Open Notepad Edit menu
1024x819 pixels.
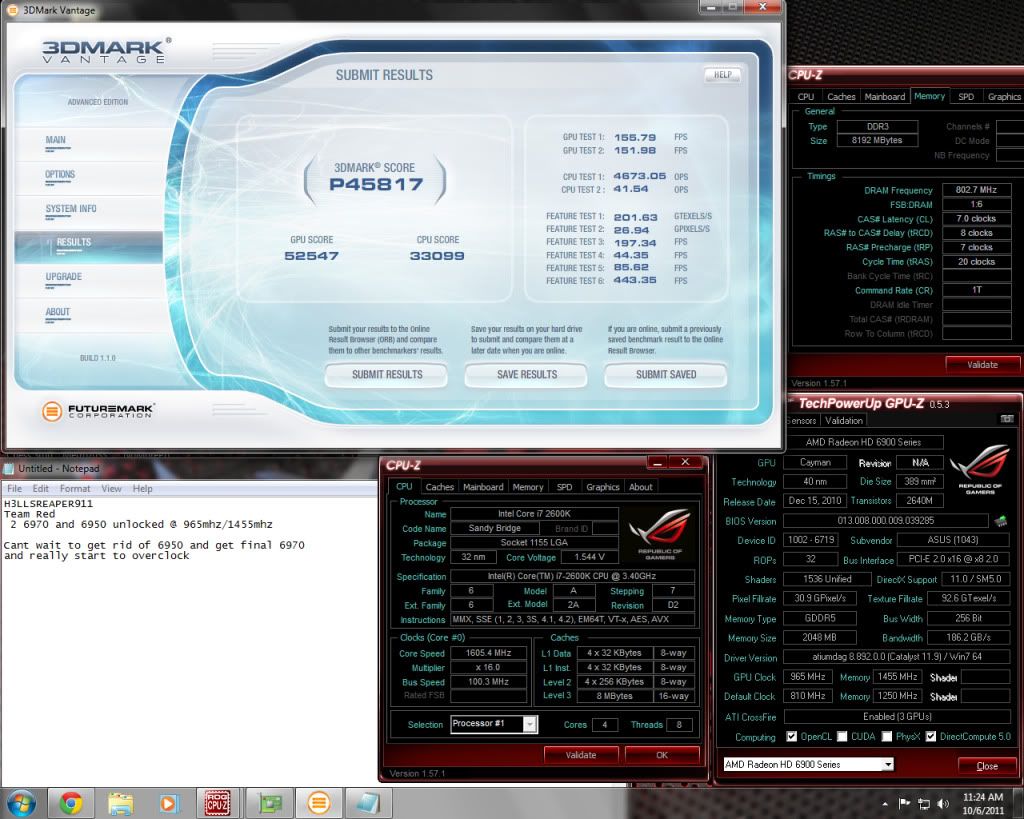[x=40, y=489]
